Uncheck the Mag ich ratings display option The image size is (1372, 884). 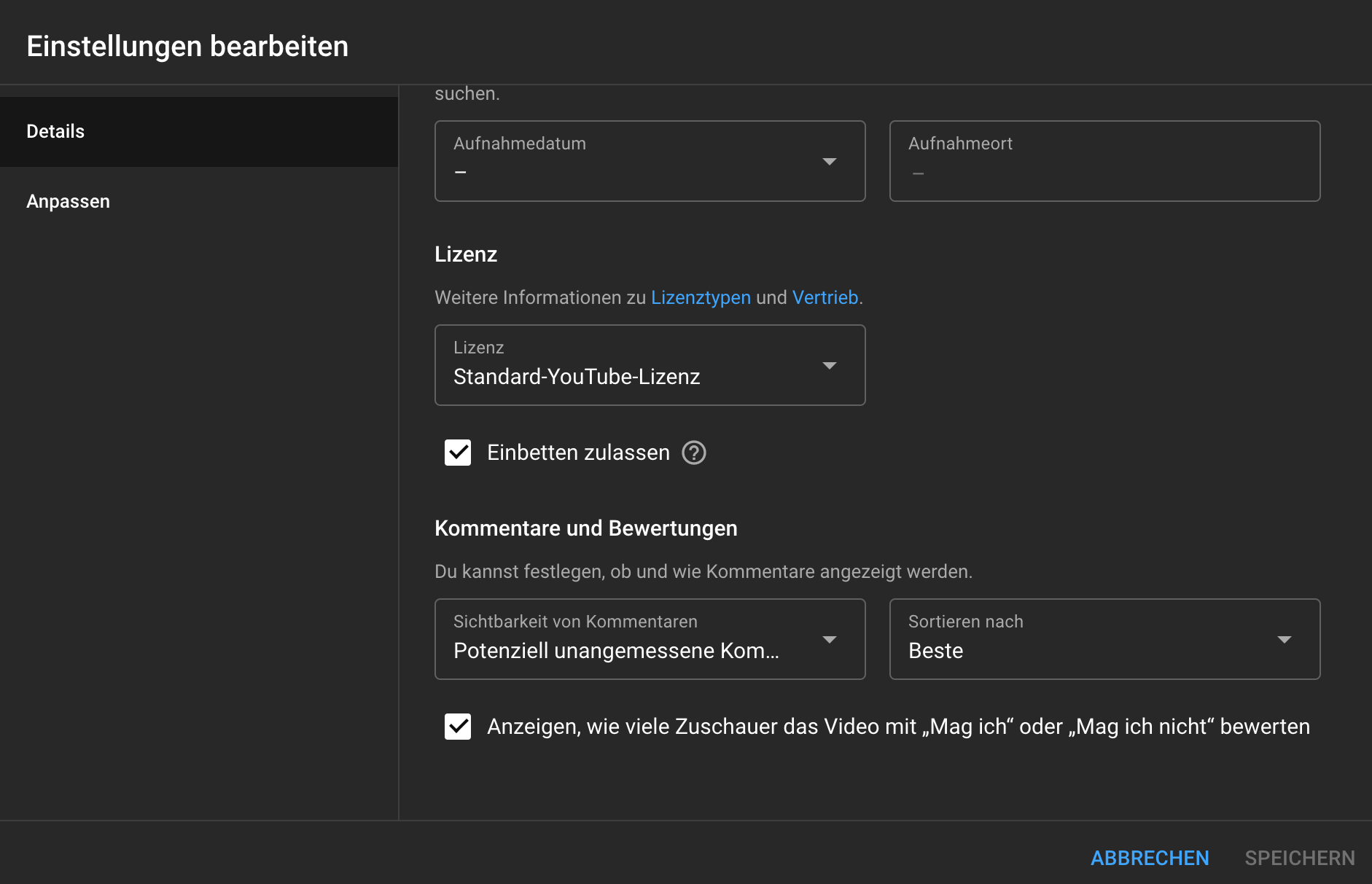coord(458,727)
